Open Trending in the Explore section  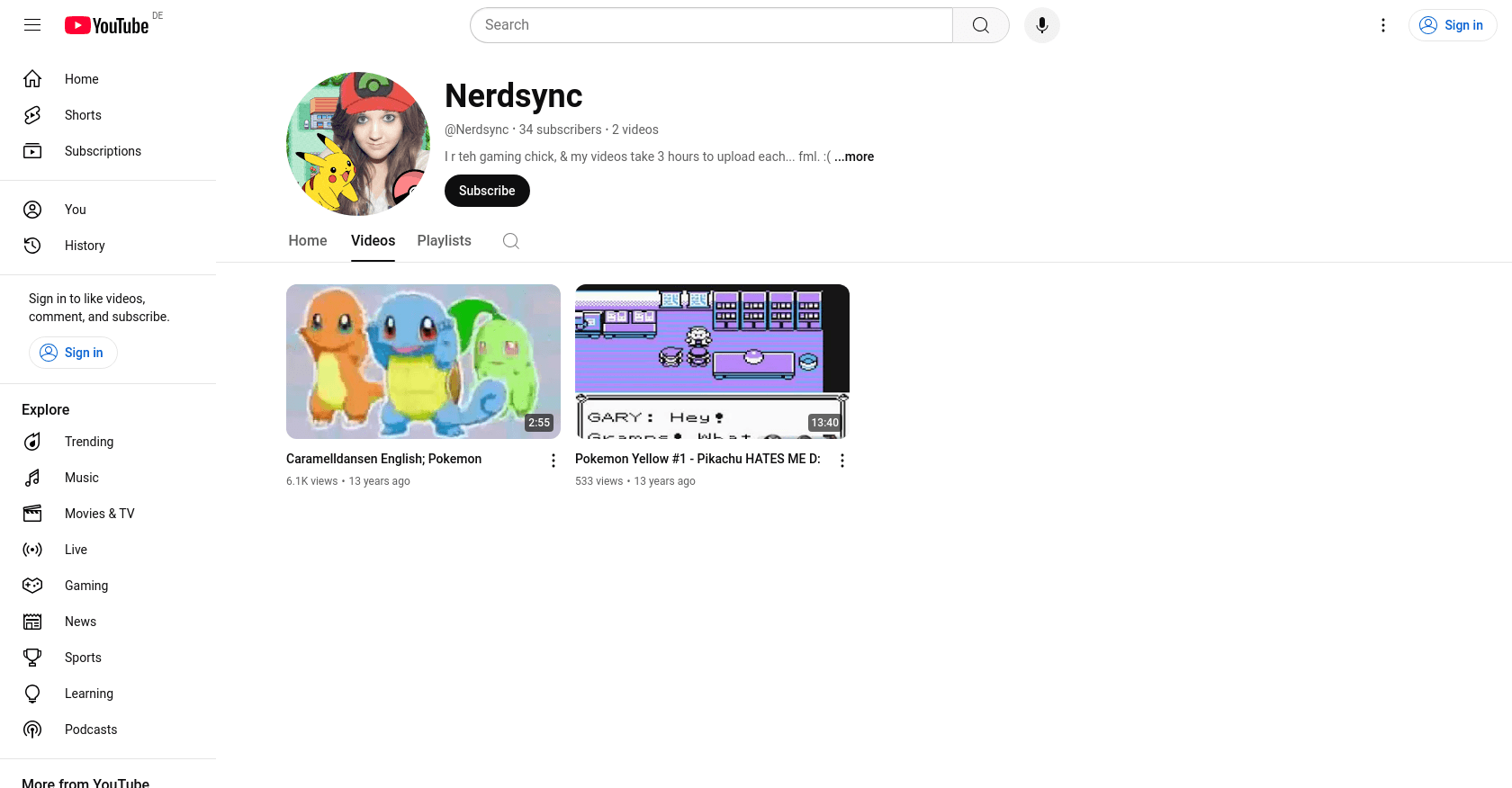coord(88,442)
